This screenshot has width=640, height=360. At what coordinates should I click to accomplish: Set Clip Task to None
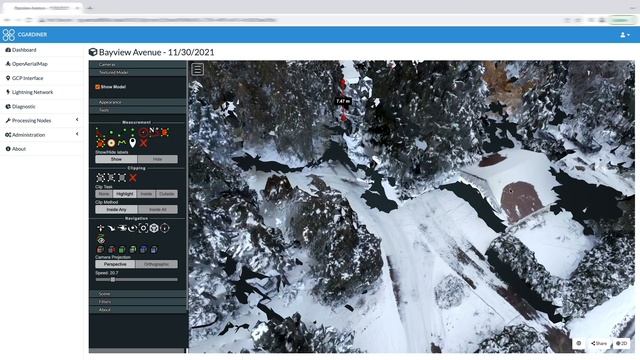[x=104, y=194]
